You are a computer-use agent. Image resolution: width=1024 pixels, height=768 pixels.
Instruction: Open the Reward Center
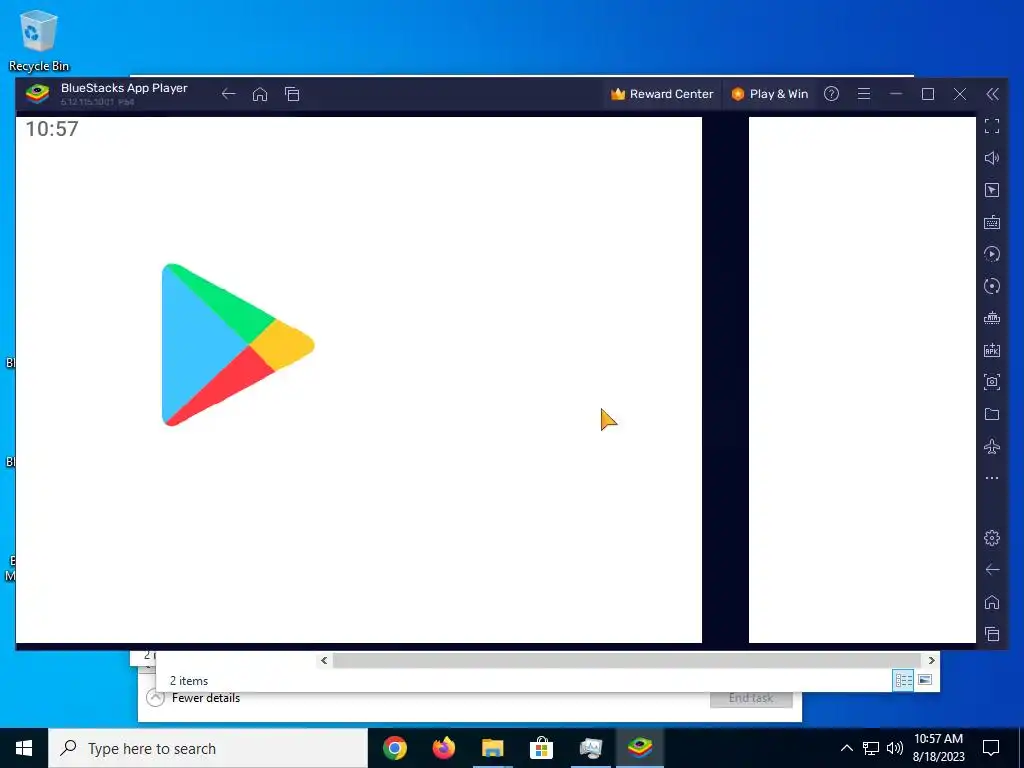pos(662,94)
